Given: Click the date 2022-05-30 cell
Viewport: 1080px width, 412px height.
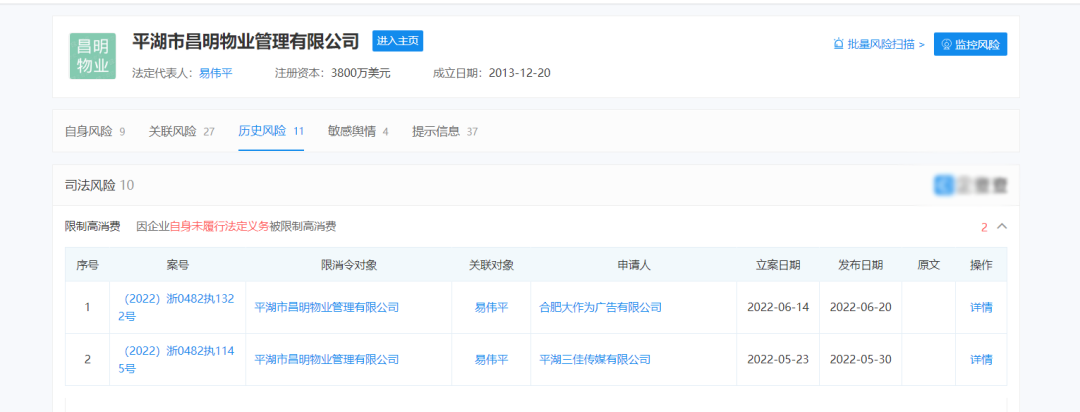Looking at the screenshot, I should click(x=860, y=360).
